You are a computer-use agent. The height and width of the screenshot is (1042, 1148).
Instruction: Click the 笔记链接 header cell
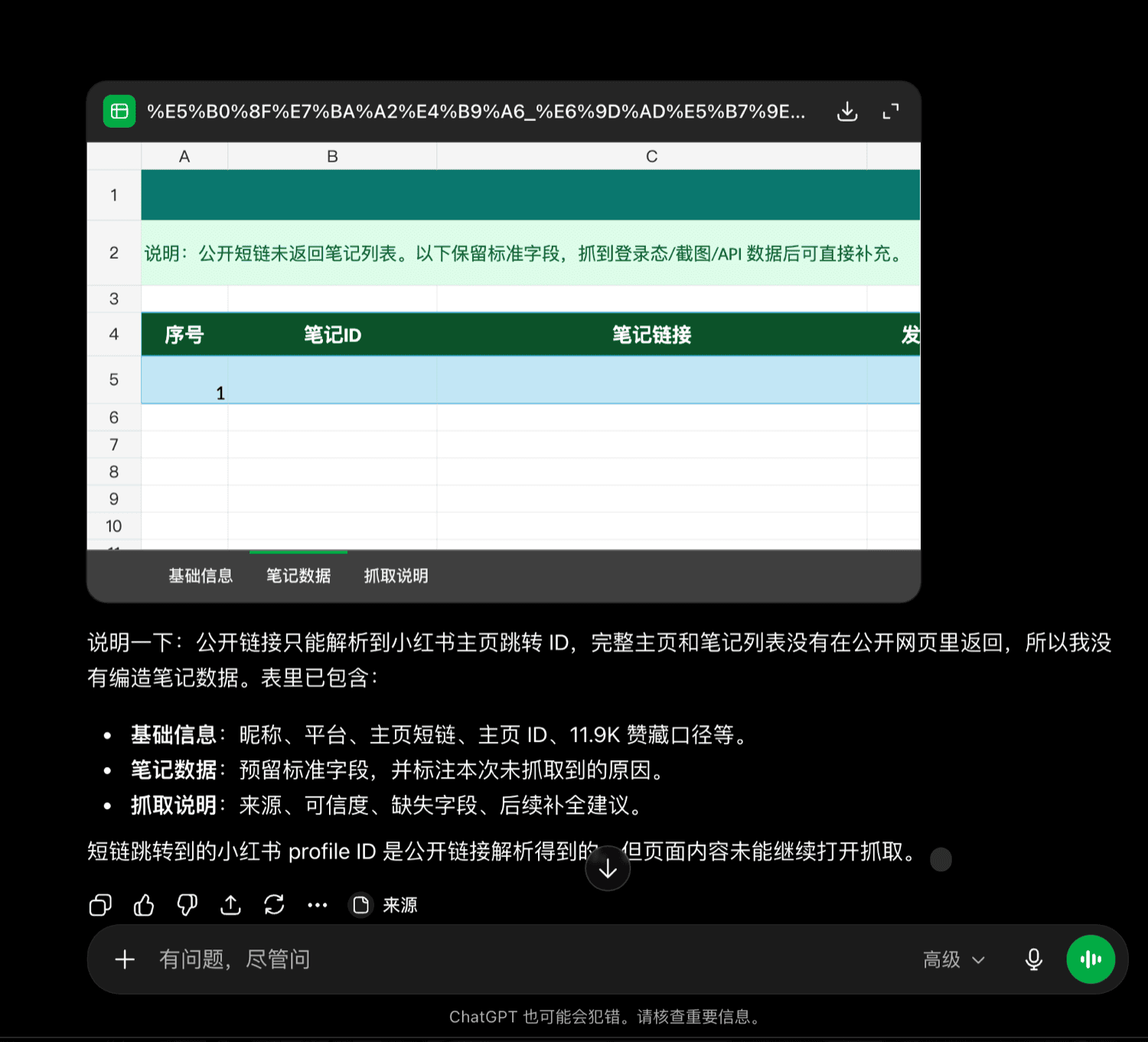[652, 335]
